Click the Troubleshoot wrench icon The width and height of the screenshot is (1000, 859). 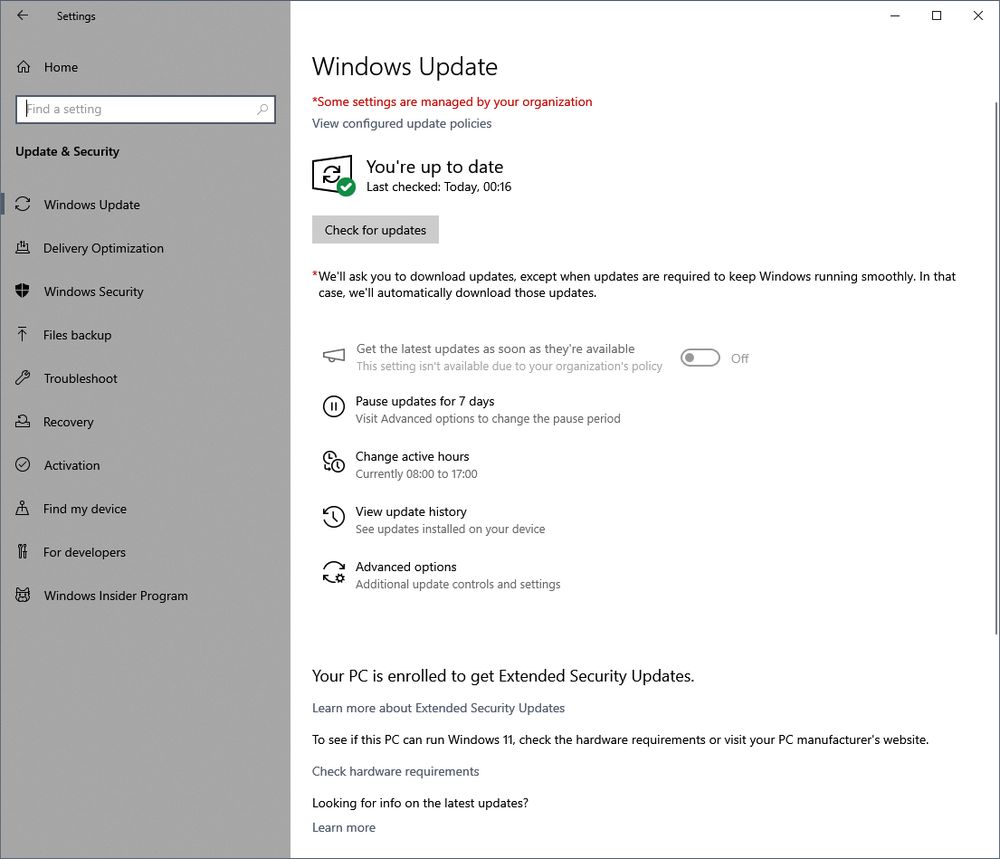23,378
